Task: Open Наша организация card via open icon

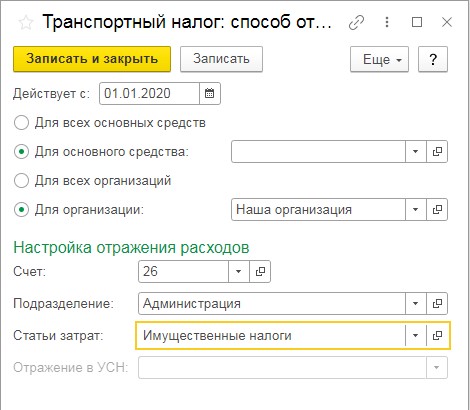Action: point(437,210)
